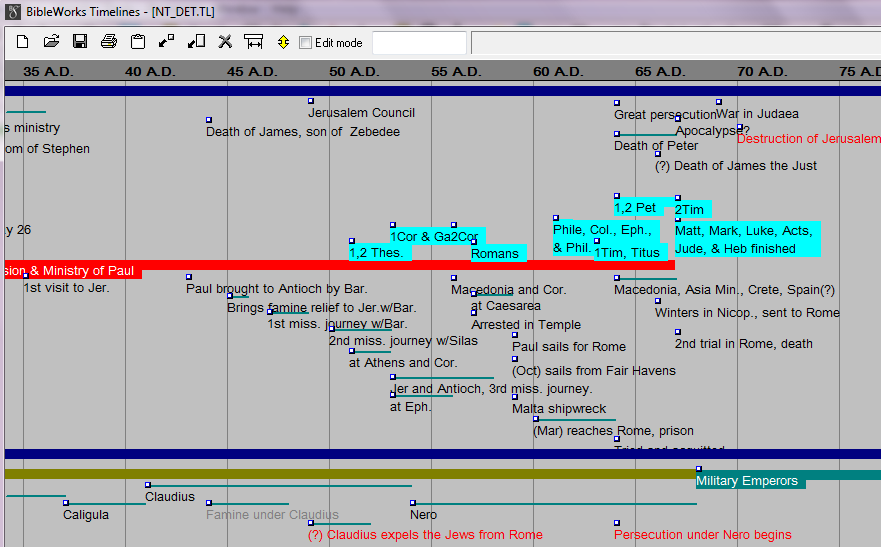Enable the Edit mode checkbox
Viewport: 881px width, 547px height.
click(x=305, y=43)
